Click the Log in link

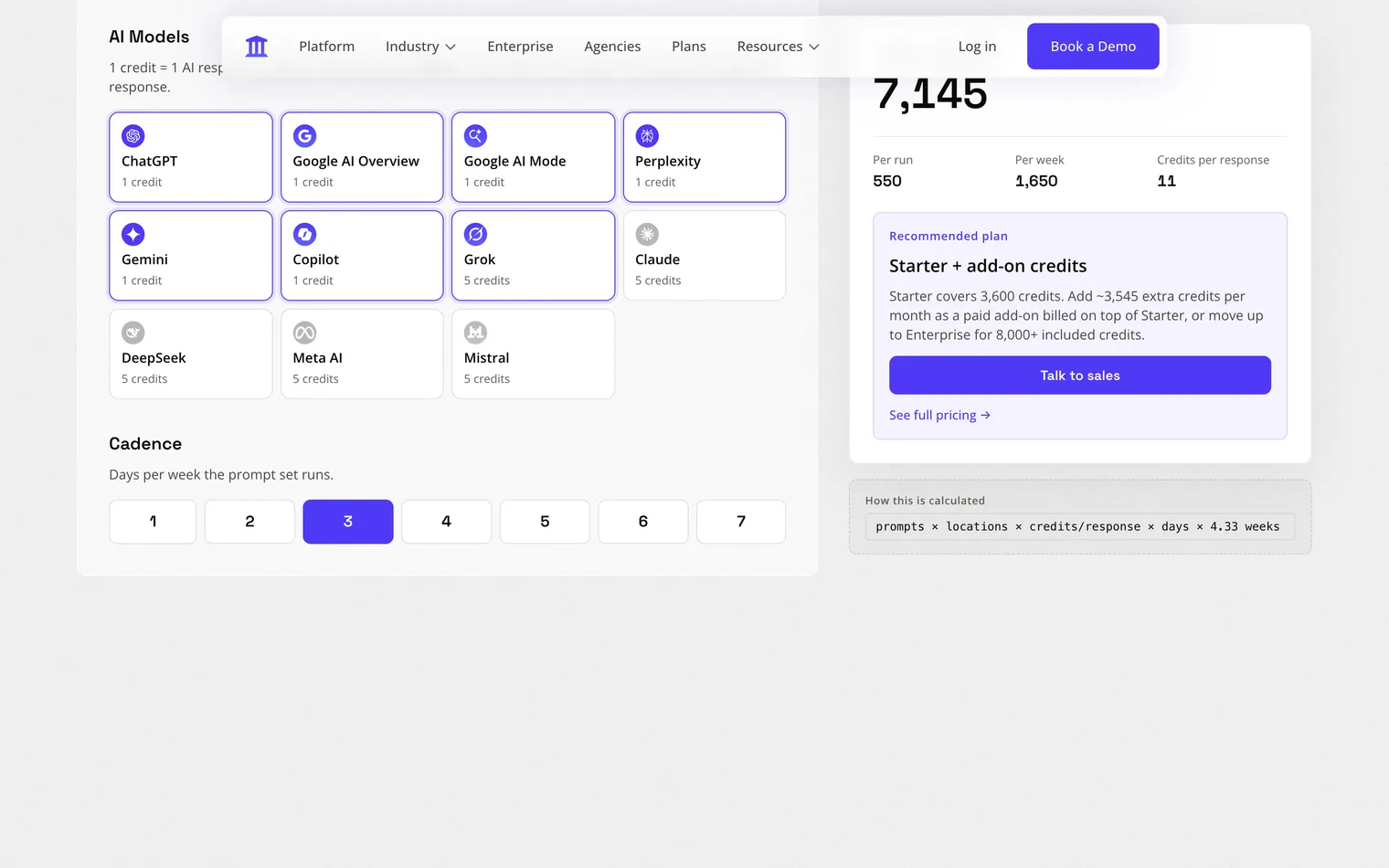pyautogui.click(x=977, y=47)
